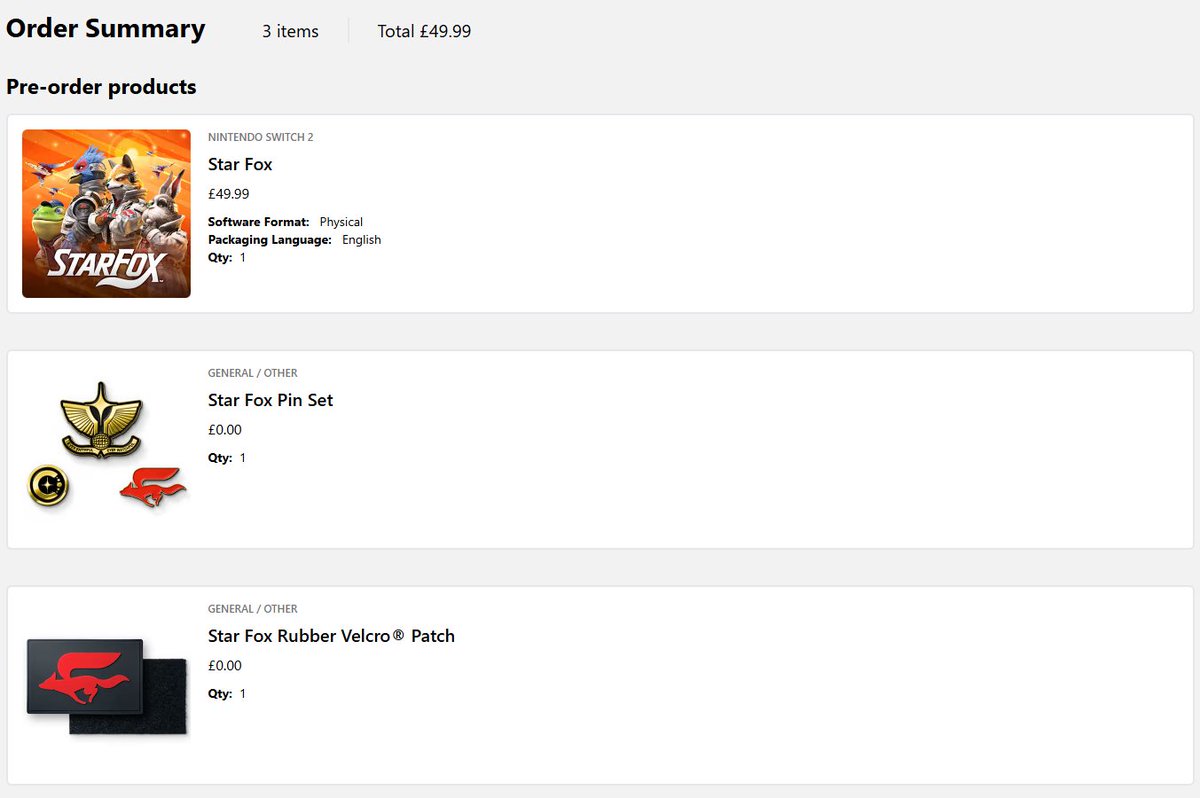
Task: Click the £49.99 price under Star Fox
Action: [x=229, y=194]
